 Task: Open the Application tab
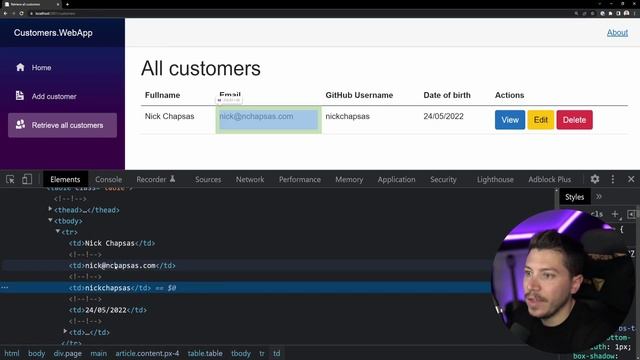(x=396, y=179)
